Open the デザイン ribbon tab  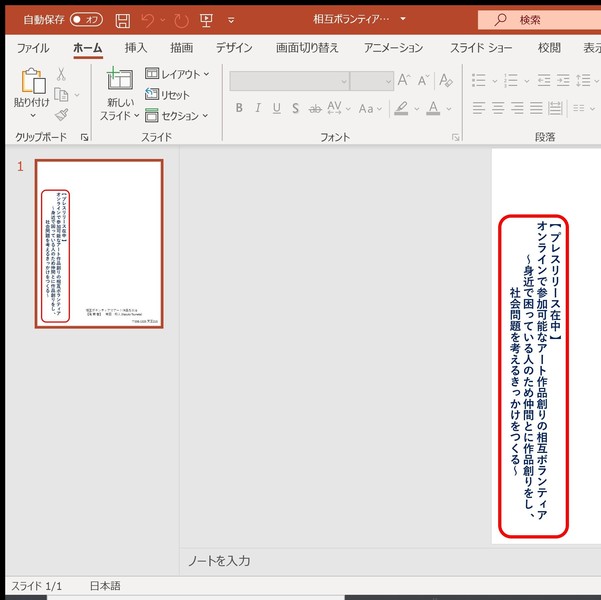[x=234, y=47]
